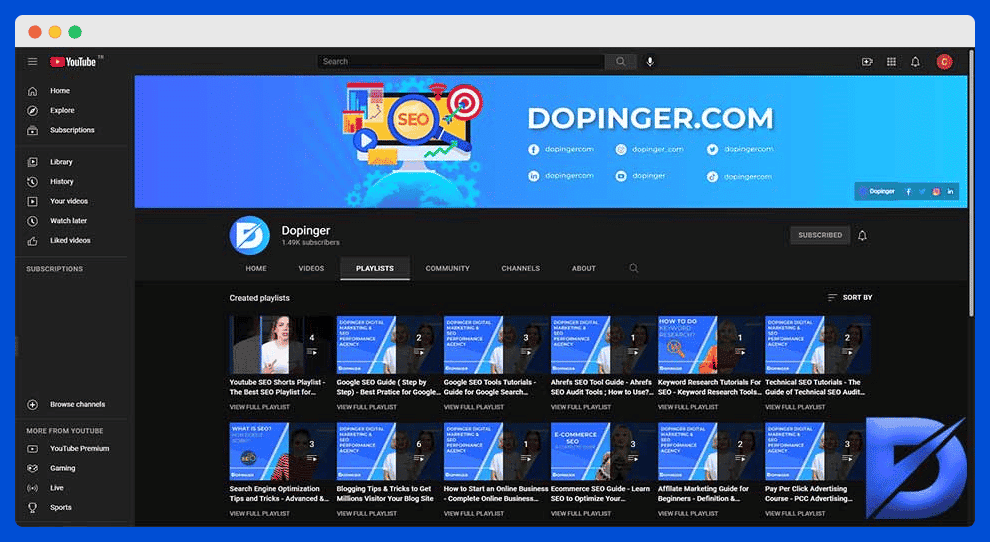
Task: Open the create video camera icon
Action: [867, 62]
